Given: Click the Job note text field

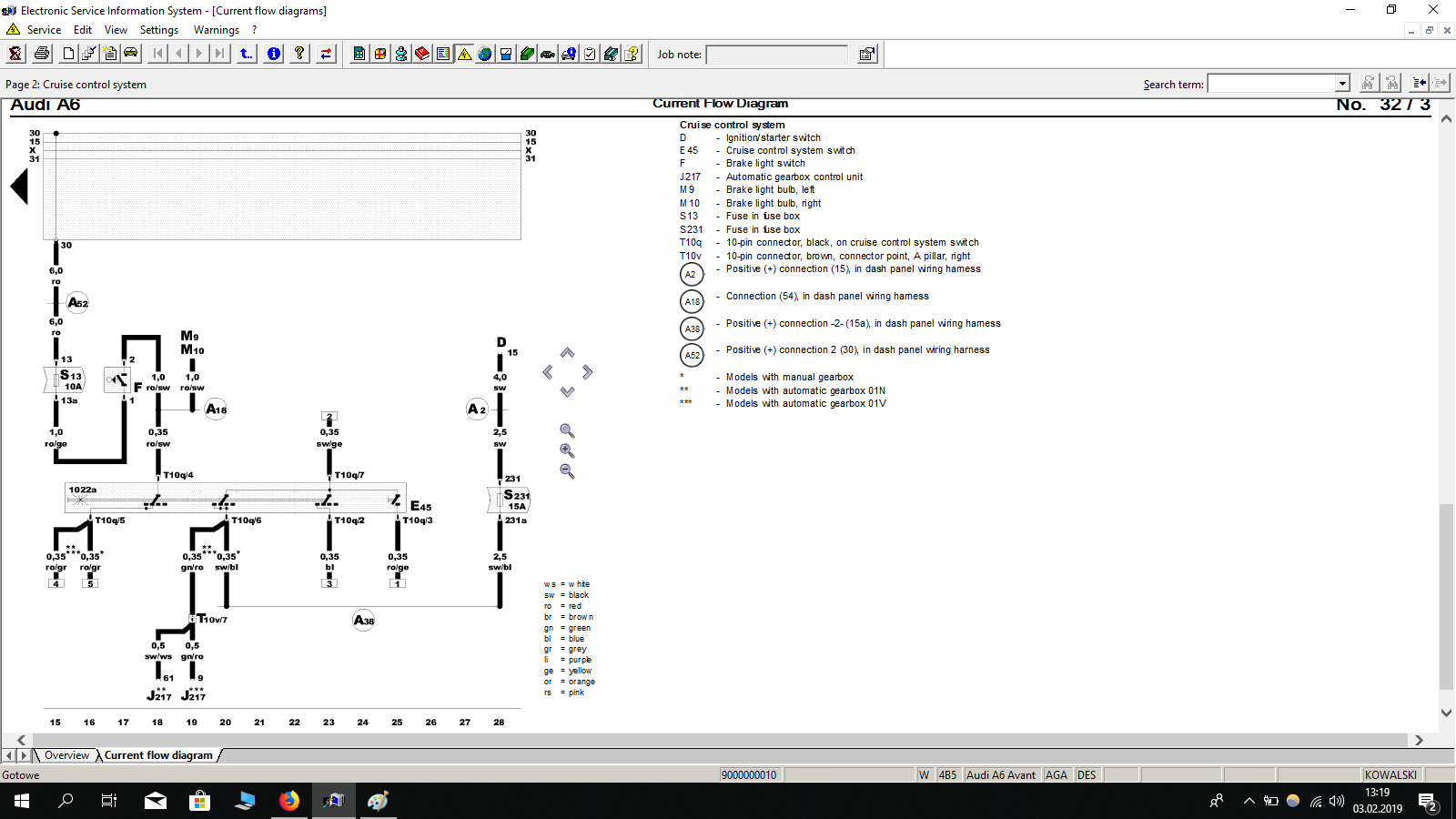Looking at the screenshot, I should pyautogui.click(x=777, y=55).
